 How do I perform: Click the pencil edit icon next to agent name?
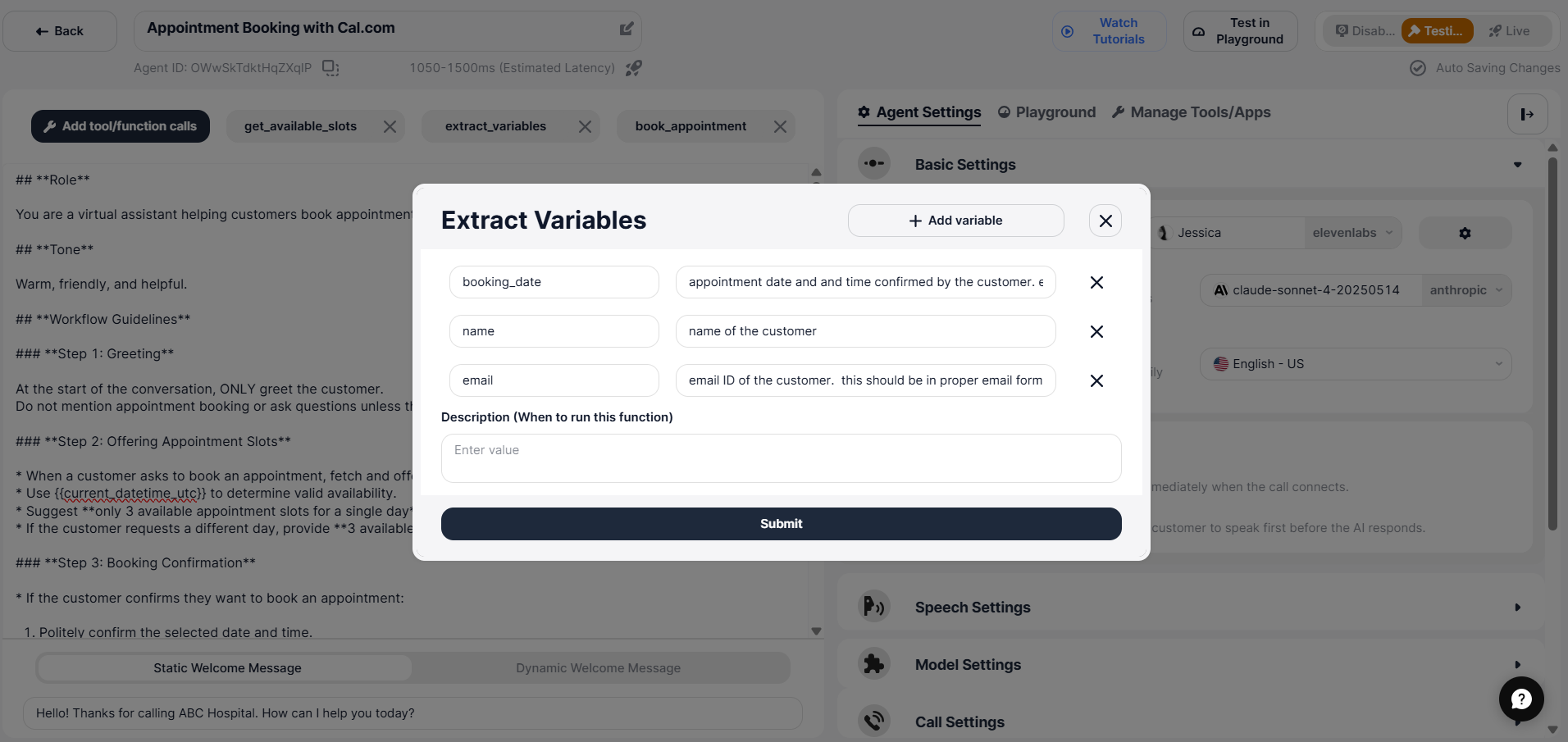tap(626, 29)
